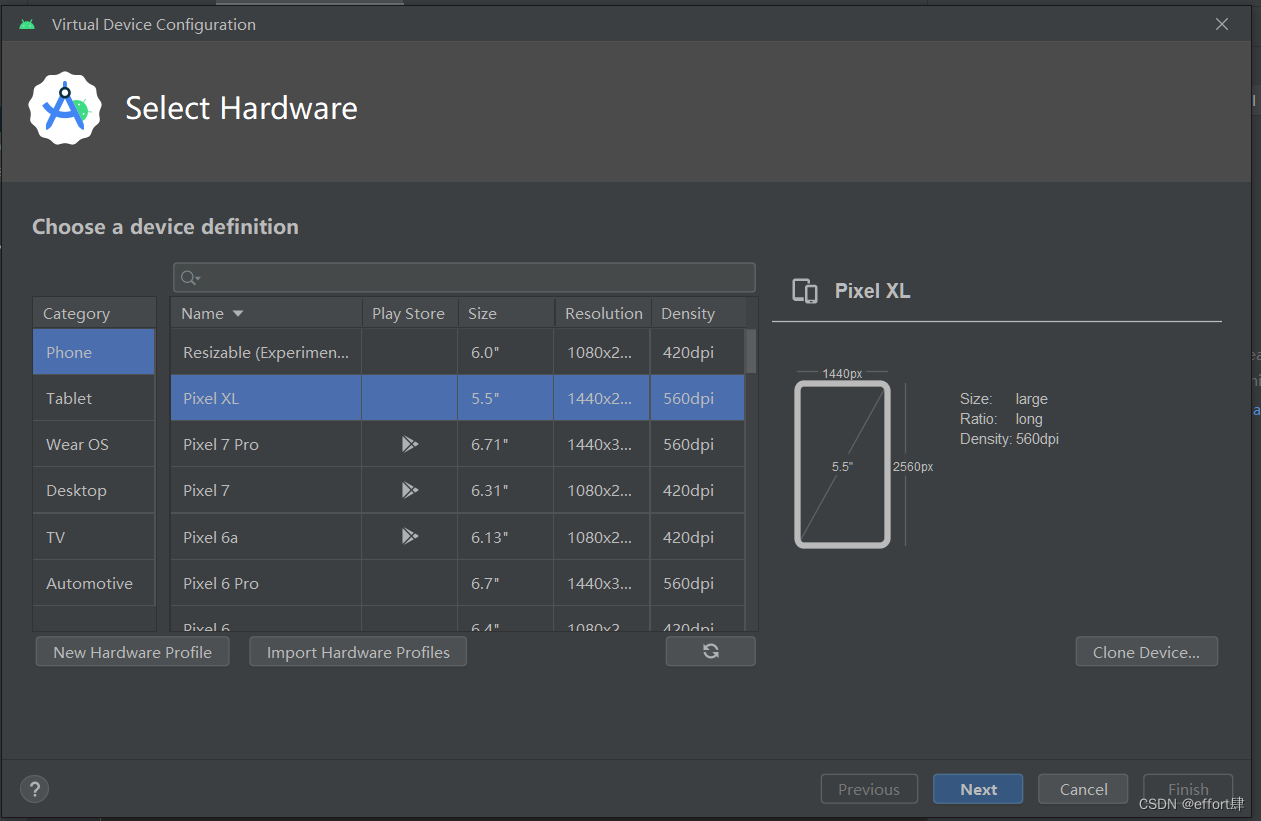The height and width of the screenshot is (821, 1261).
Task: Sort by Name column header arrow
Action: (238, 313)
